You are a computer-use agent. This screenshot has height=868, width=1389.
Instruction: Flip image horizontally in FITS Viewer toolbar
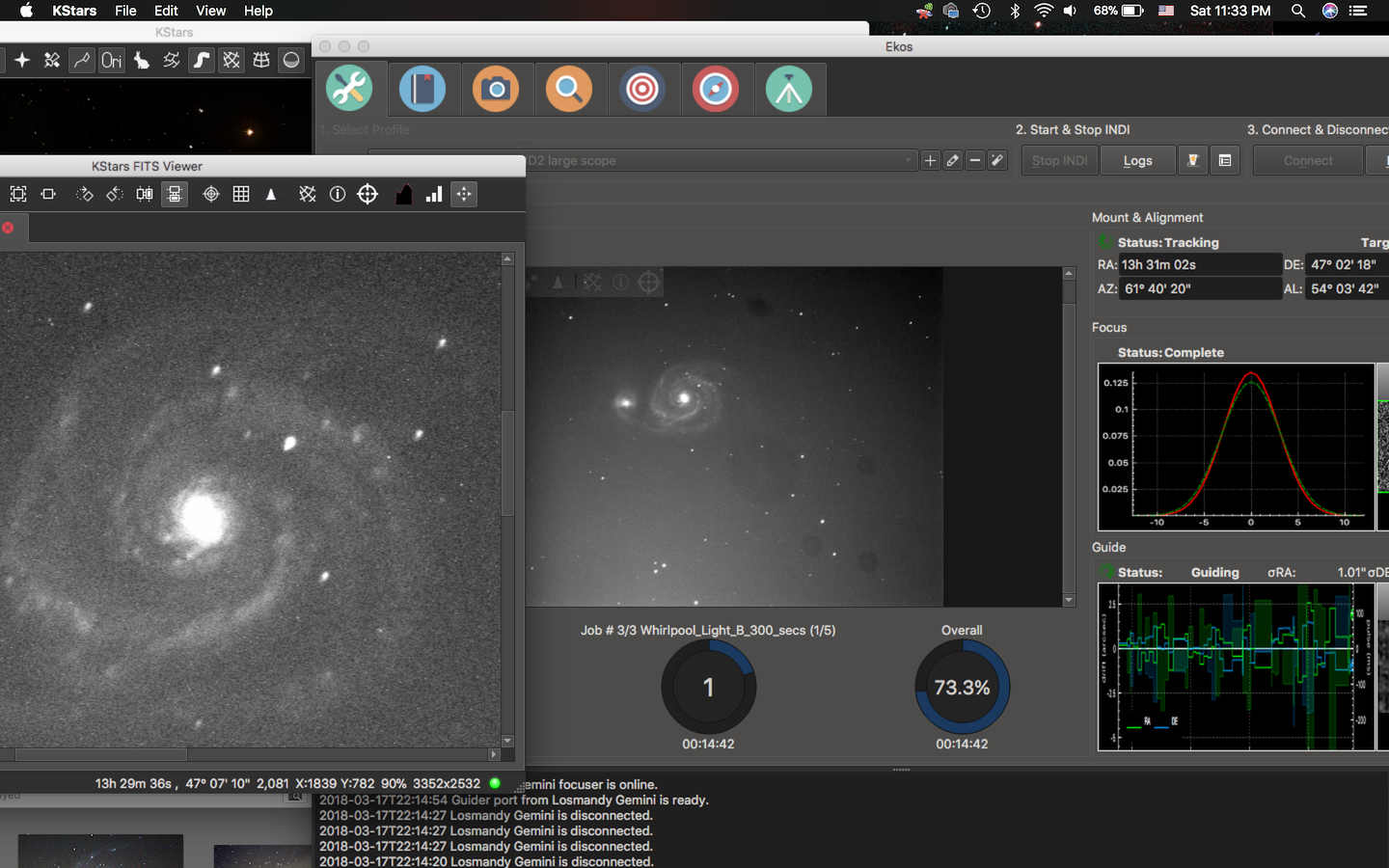[x=145, y=194]
